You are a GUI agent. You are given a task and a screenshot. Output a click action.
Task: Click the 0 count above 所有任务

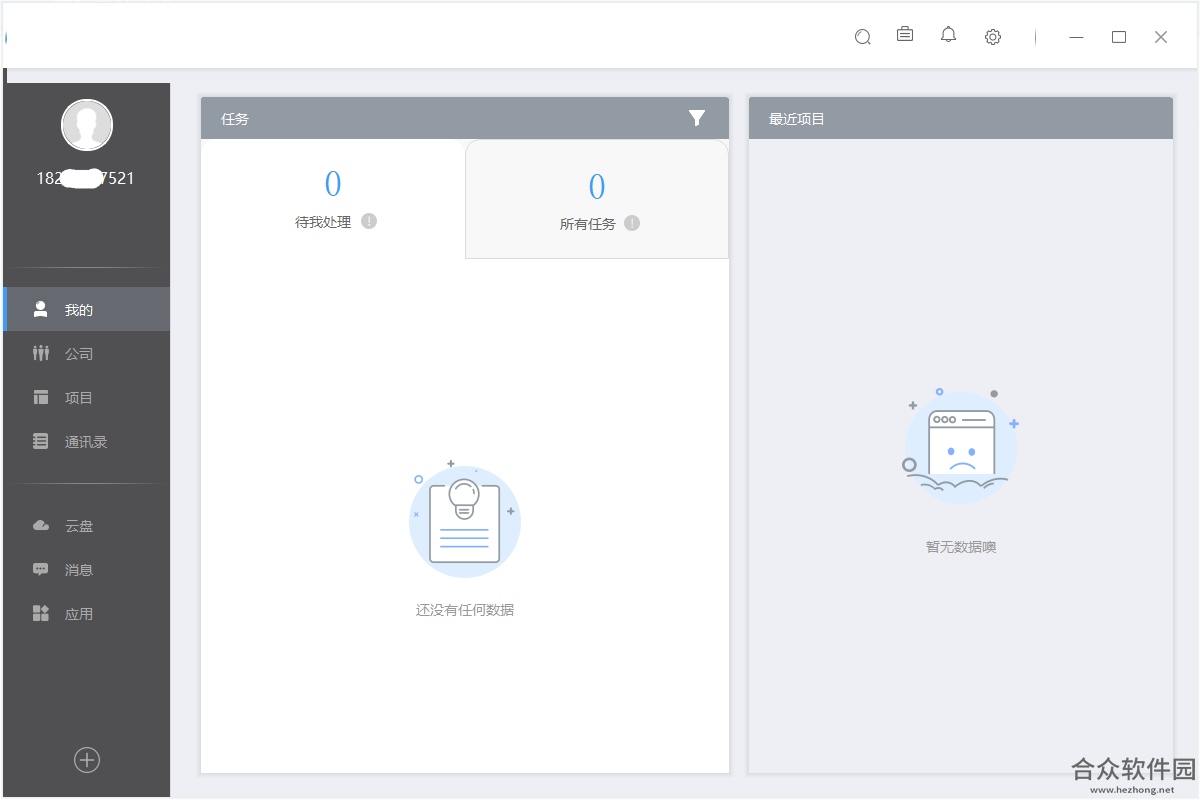tap(597, 186)
